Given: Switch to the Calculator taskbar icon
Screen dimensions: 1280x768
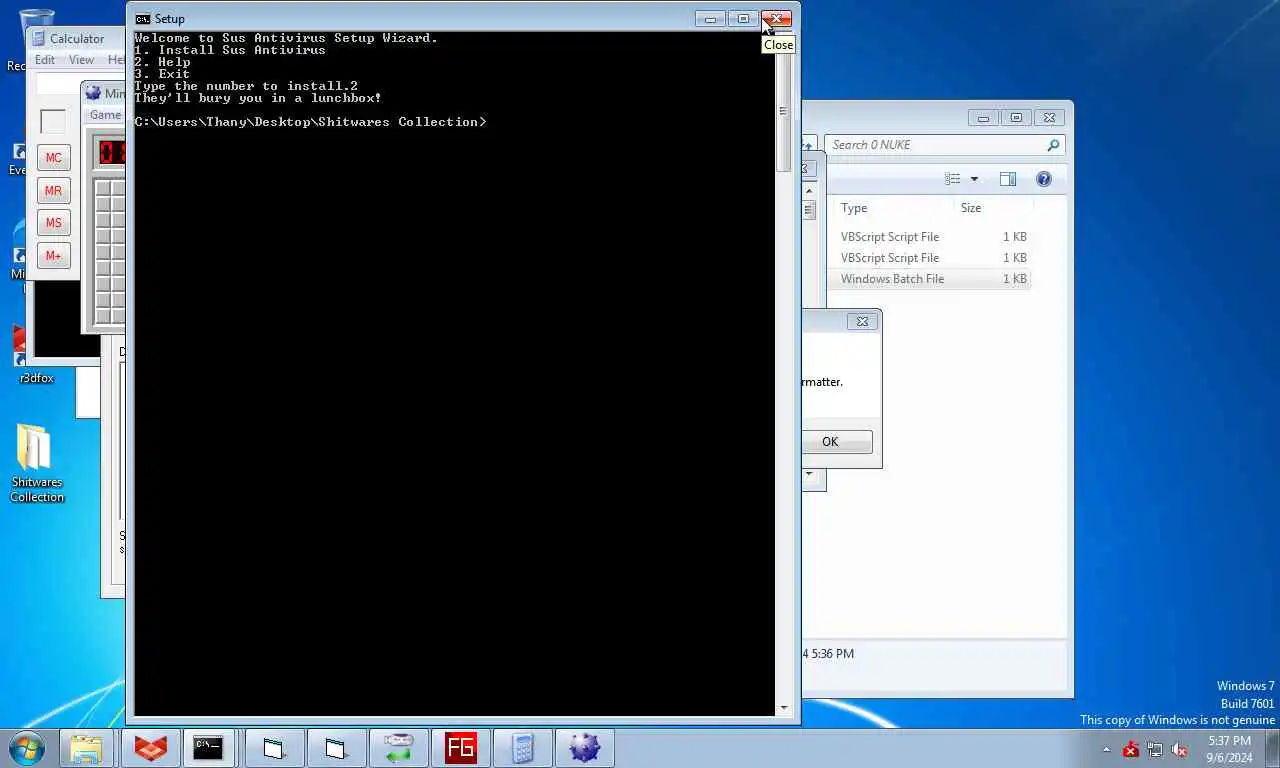Looking at the screenshot, I should [522, 748].
